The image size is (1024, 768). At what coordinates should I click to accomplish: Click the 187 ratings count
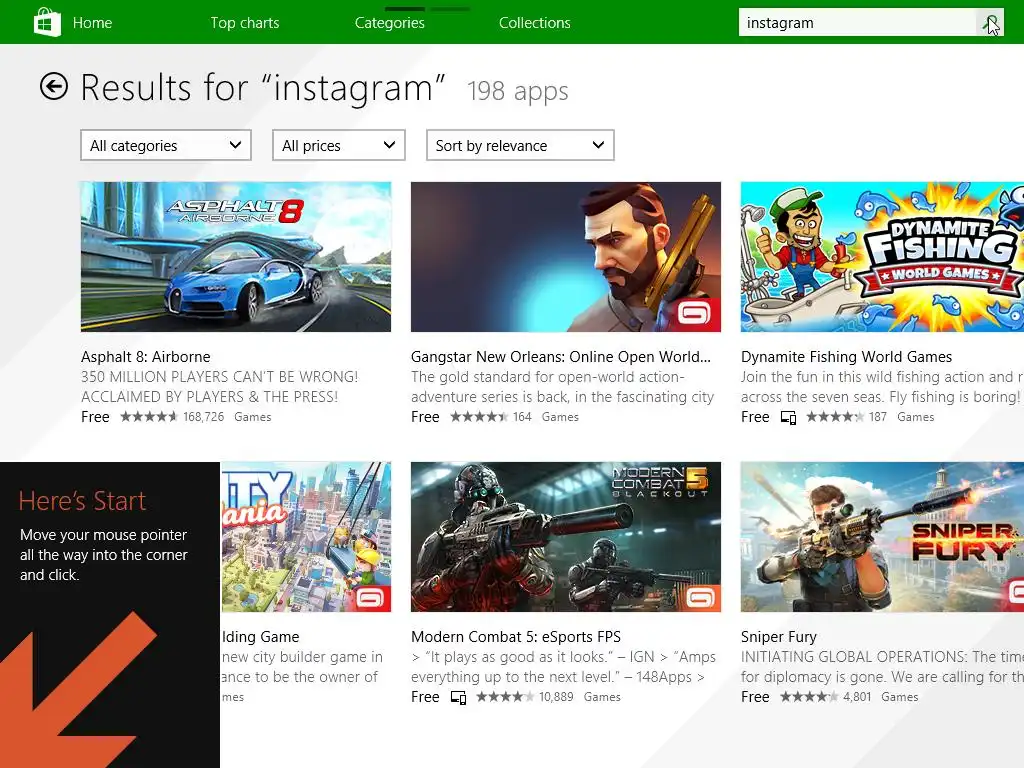[x=878, y=417]
